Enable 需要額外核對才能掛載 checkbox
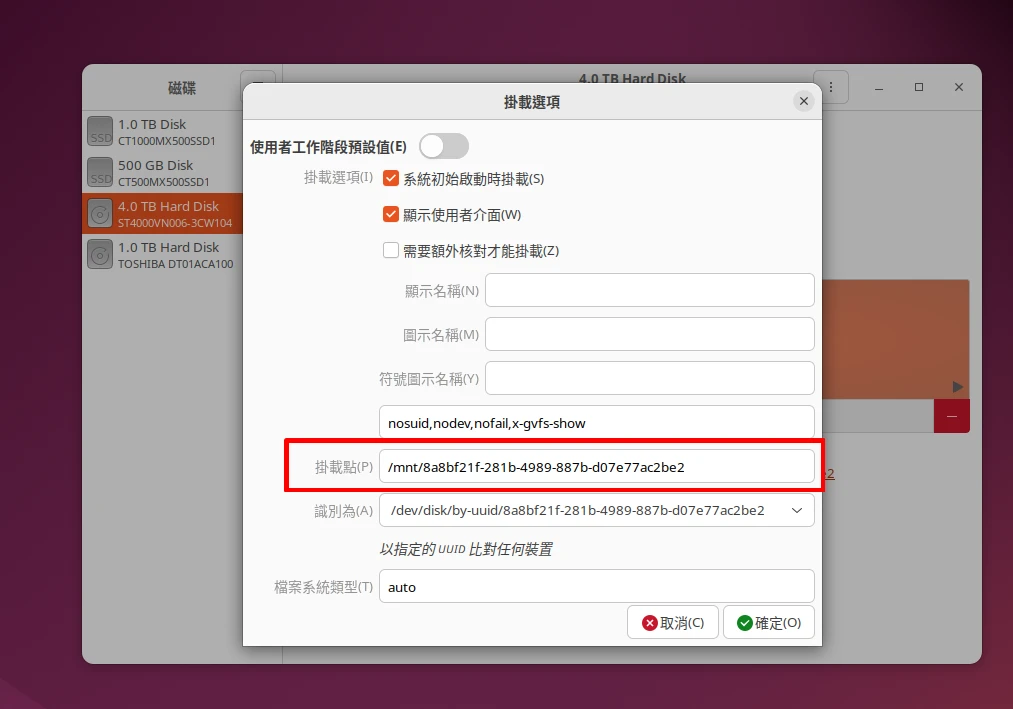This screenshot has width=1013, height=709. (391, 251)
